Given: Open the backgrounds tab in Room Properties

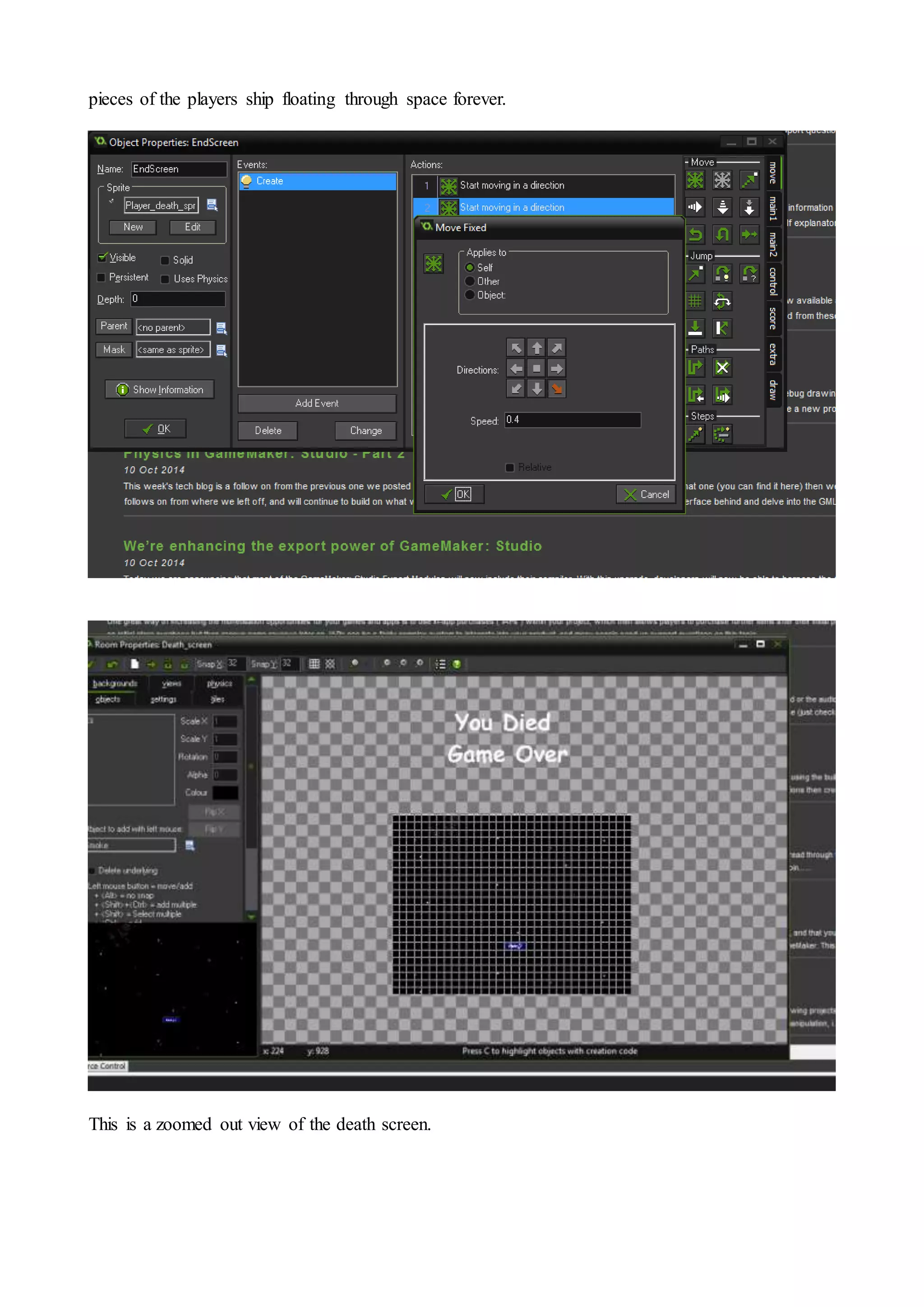Looking at the screenshot, I should [x=115, y=683].
